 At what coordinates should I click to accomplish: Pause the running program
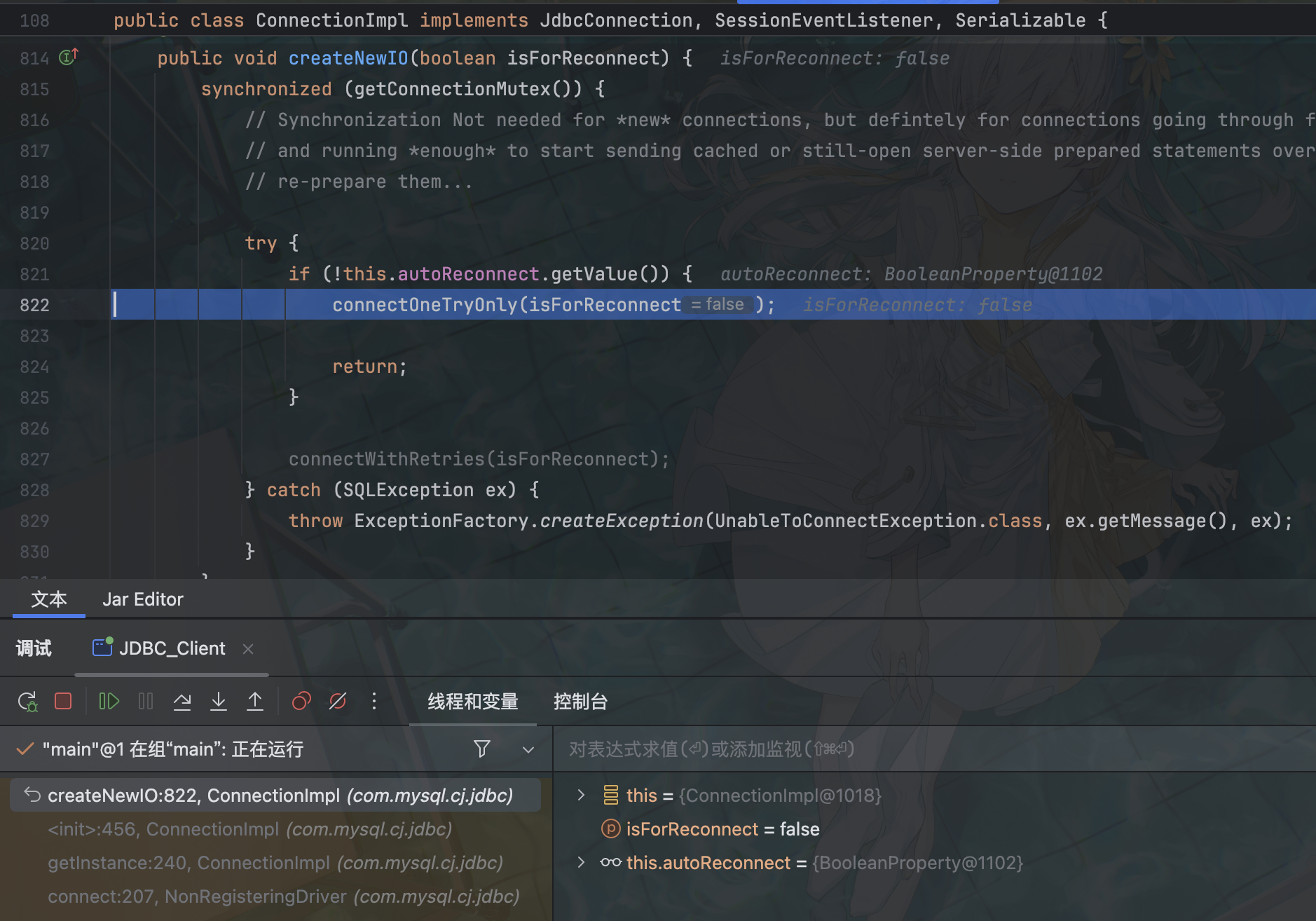tap(146, 701)
